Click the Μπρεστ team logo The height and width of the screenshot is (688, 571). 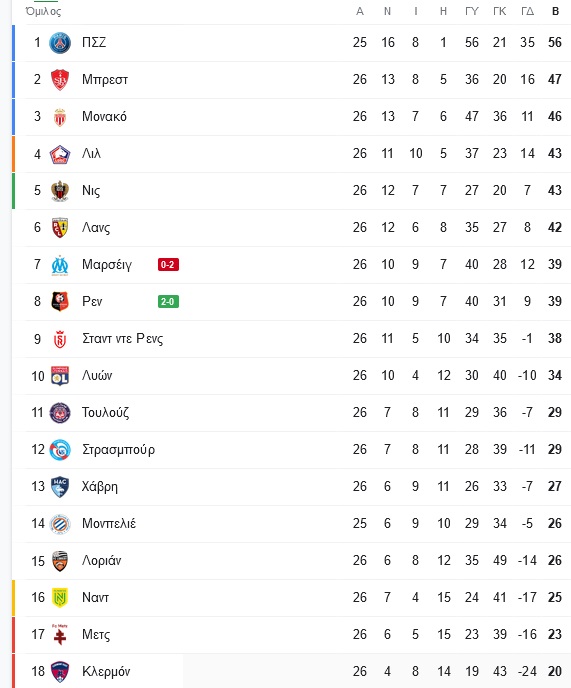60,80
